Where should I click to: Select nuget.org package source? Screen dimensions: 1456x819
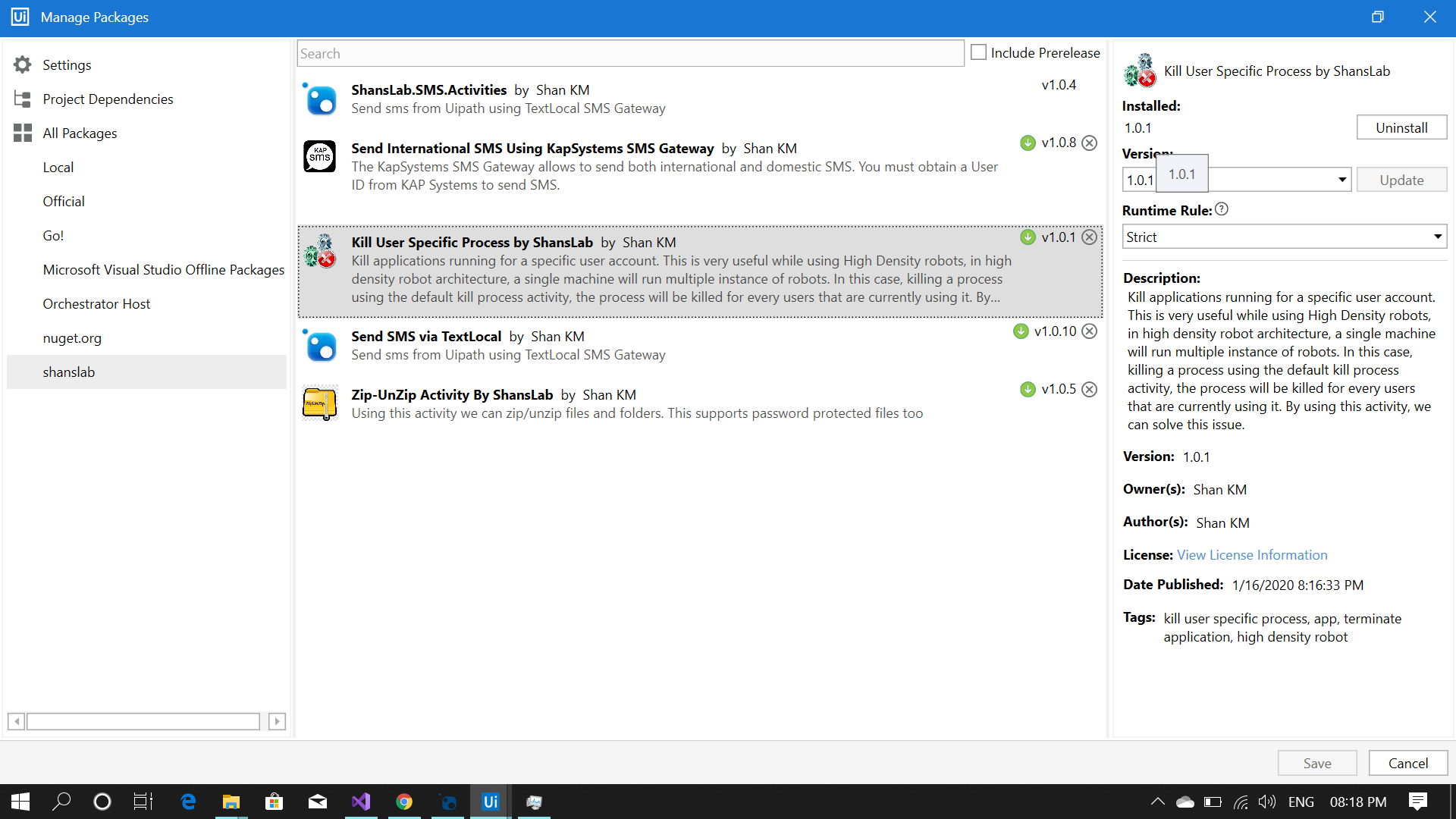[x=72, y=338]
